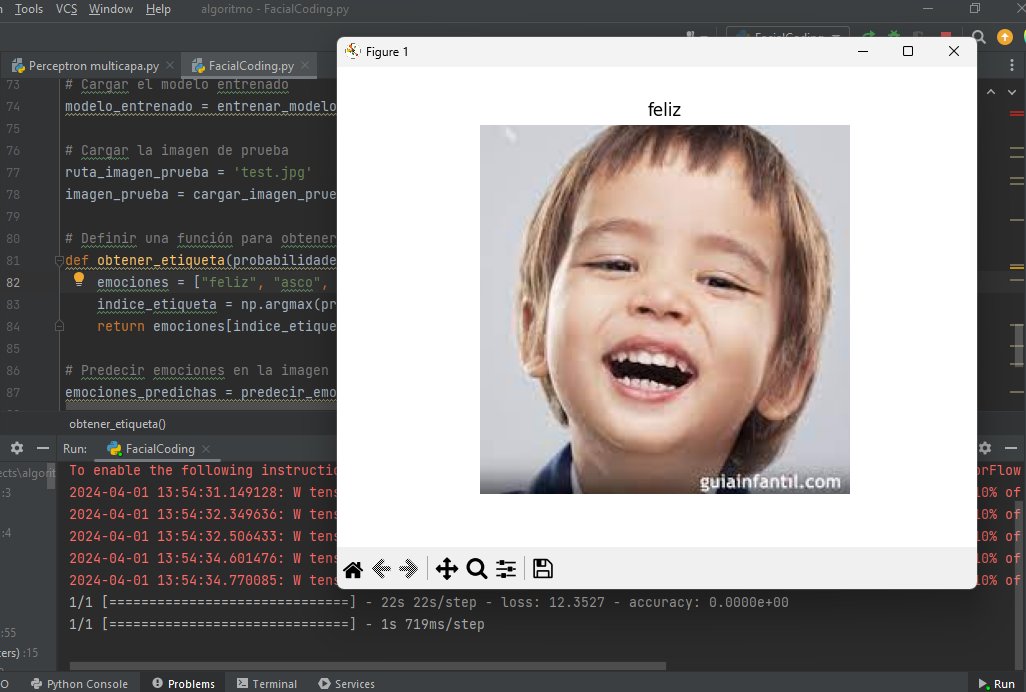The height and width of the screenshot is (692, 1026).
Task: Open the FacialCoding run configuration dropdown
Action: (790, 32)
